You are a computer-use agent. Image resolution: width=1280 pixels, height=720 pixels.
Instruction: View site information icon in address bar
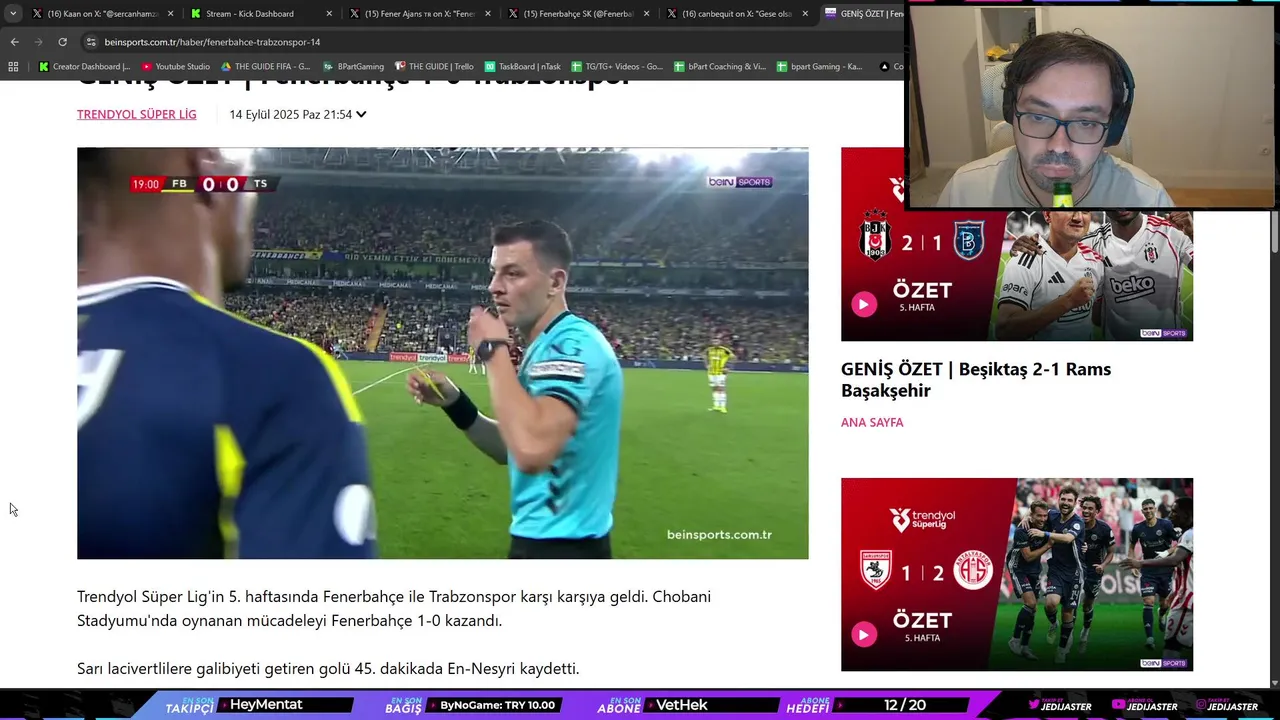click(x=91, y=42)
